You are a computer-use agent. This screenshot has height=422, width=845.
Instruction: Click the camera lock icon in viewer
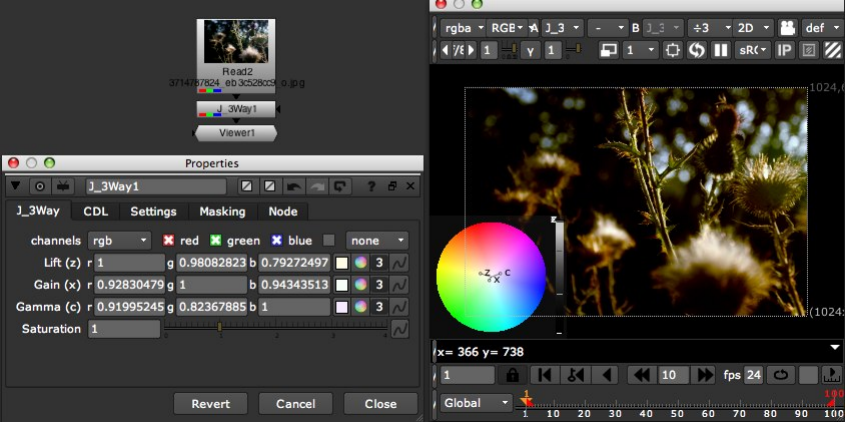click(x=788, y=27)
